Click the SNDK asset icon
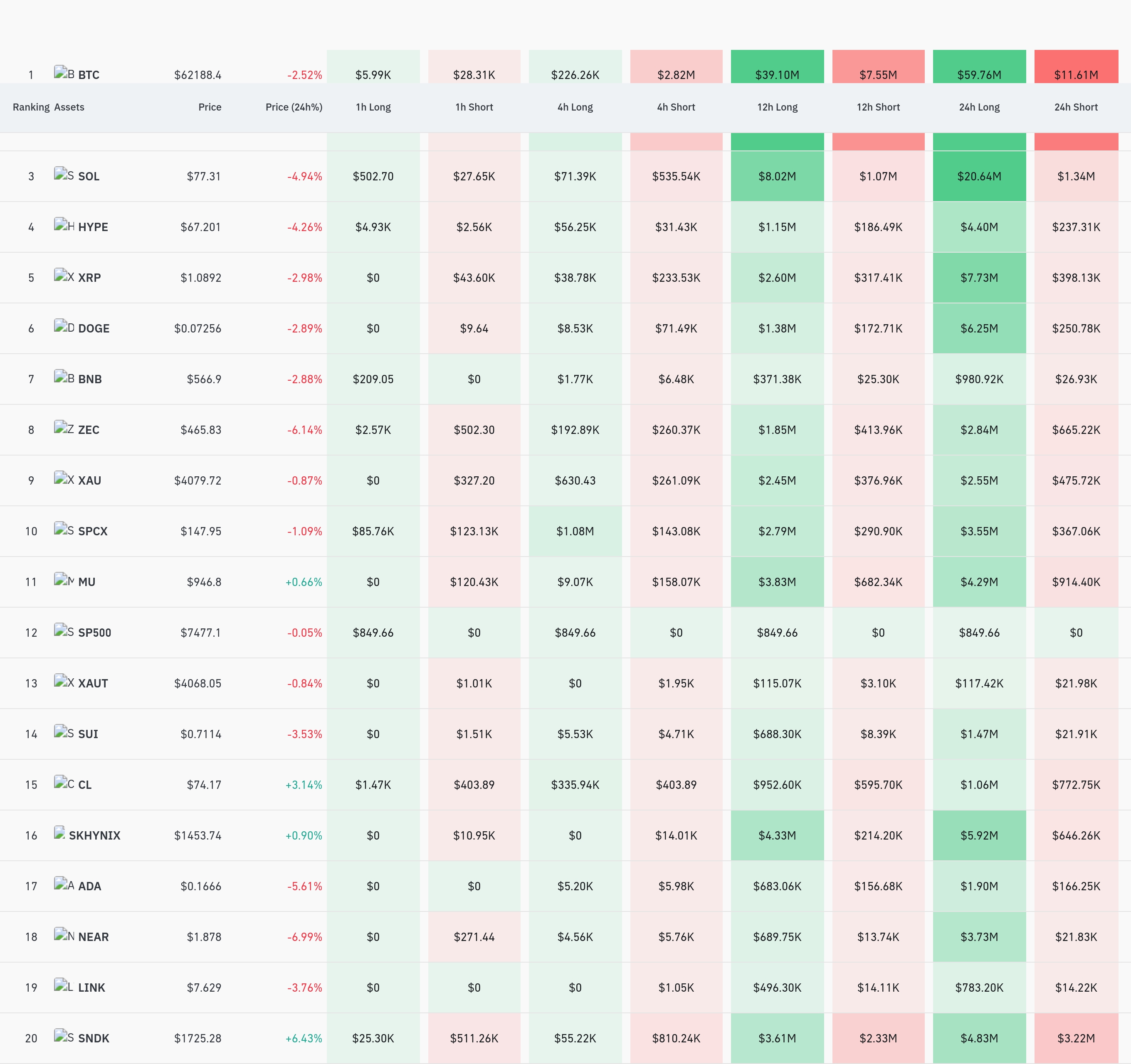The width and height of the screenshot is (1131, 1064). [x=64, y=1036]
